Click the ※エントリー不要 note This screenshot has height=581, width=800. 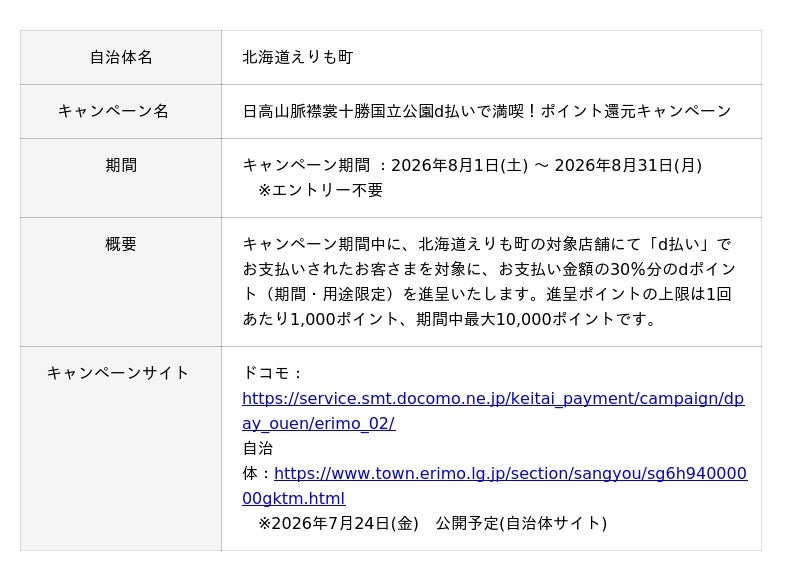[320, 190]
